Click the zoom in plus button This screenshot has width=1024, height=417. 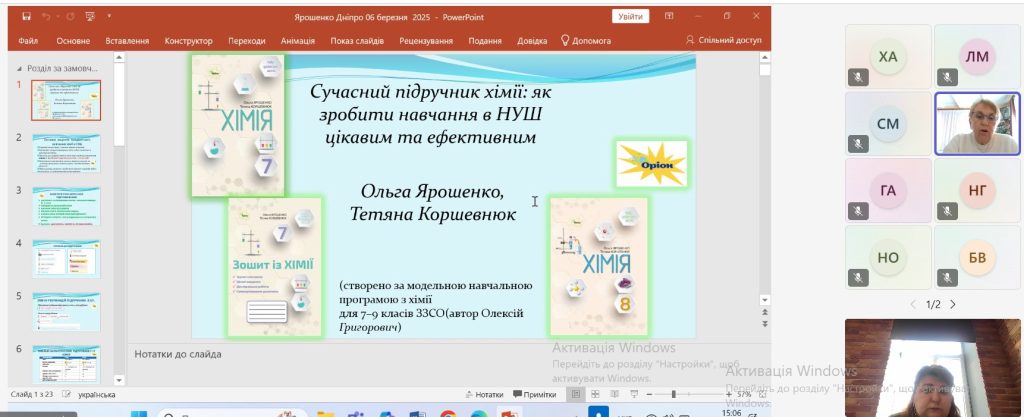click(730, 395)
